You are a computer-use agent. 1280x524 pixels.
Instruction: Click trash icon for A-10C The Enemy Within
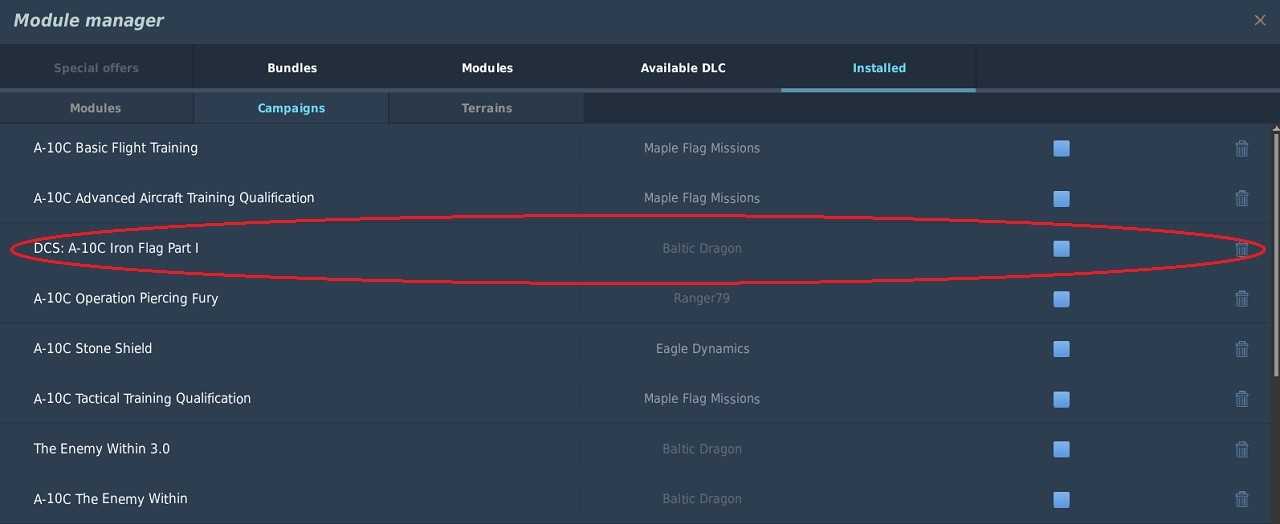click(1241, 498)
